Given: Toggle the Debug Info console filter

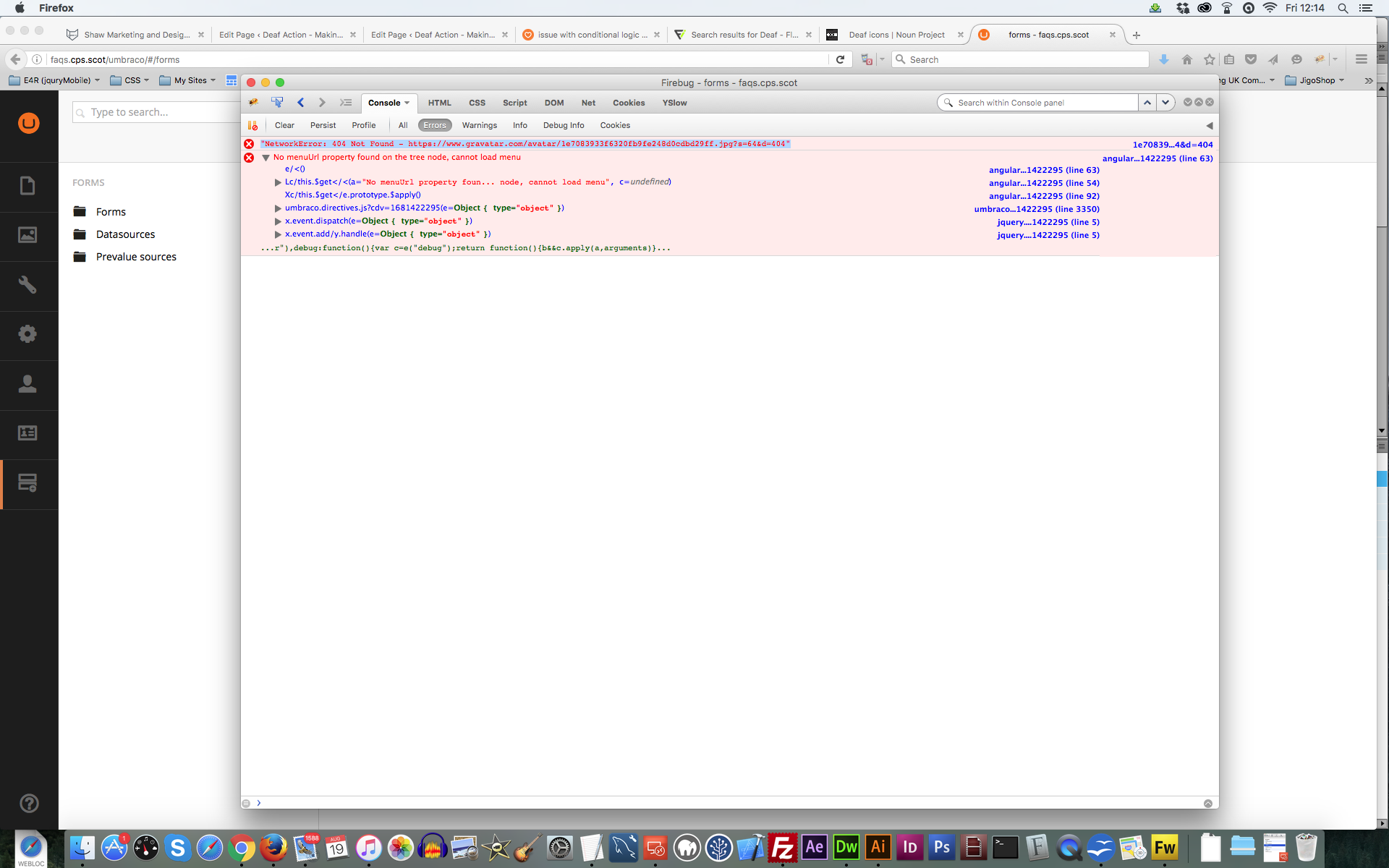Looking at the screenshot, I should [x=564, y=125].
